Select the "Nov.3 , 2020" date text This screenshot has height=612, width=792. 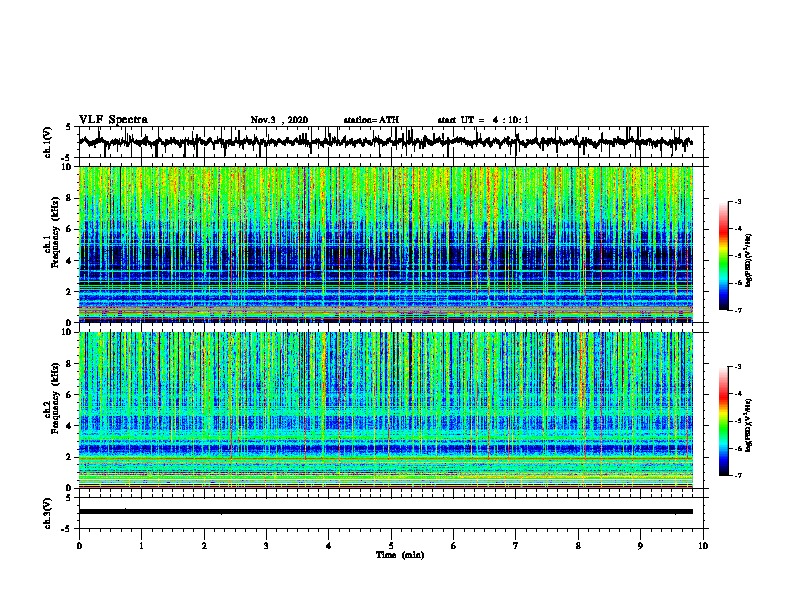tap(279, 120)
